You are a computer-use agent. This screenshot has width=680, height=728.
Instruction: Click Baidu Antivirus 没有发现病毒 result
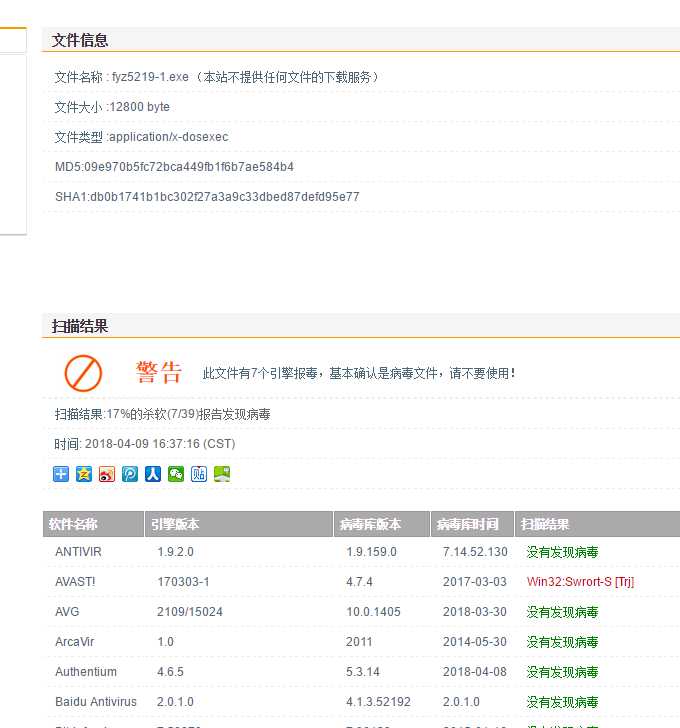(x=562, y=702)
